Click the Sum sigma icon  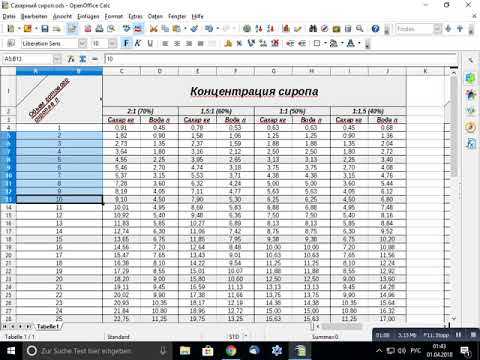83,59
